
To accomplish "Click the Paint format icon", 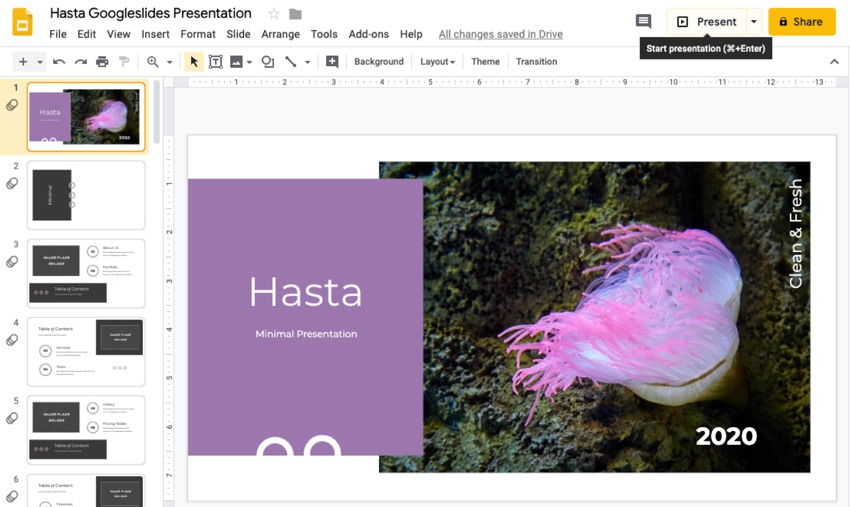I will click(124, 62).
